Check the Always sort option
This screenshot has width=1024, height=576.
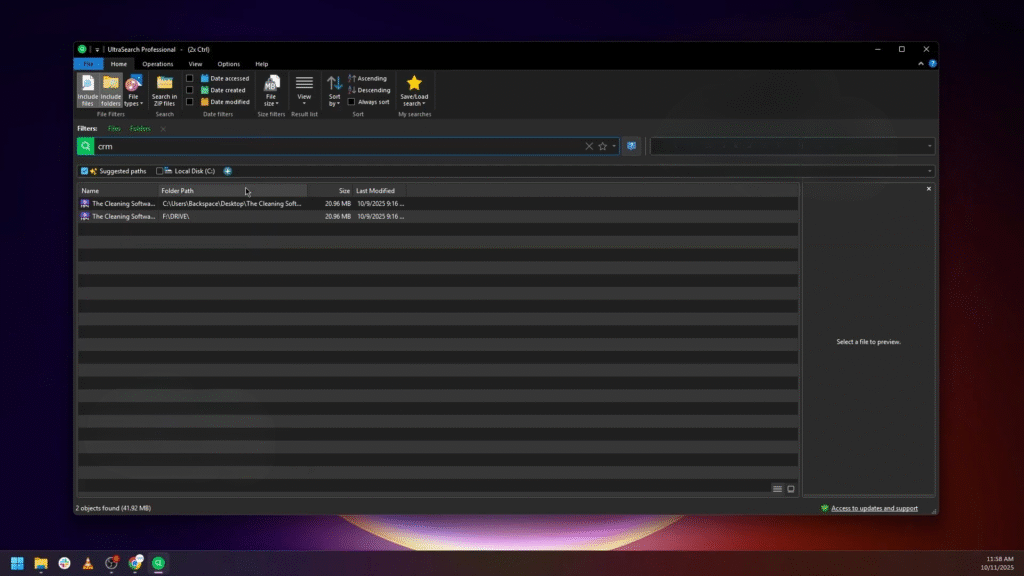[351, 101]
